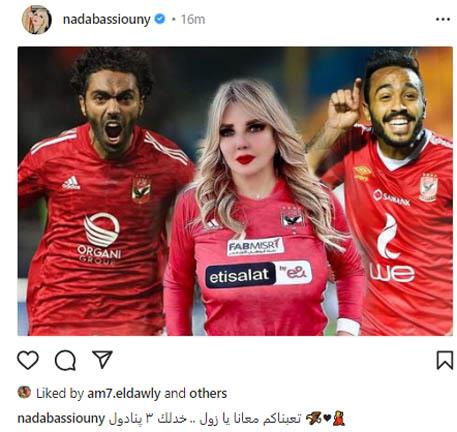Save the post with the bookmark icon
Image resolution: width=457 pixels, height=432 pixels.
coord(445,360)
